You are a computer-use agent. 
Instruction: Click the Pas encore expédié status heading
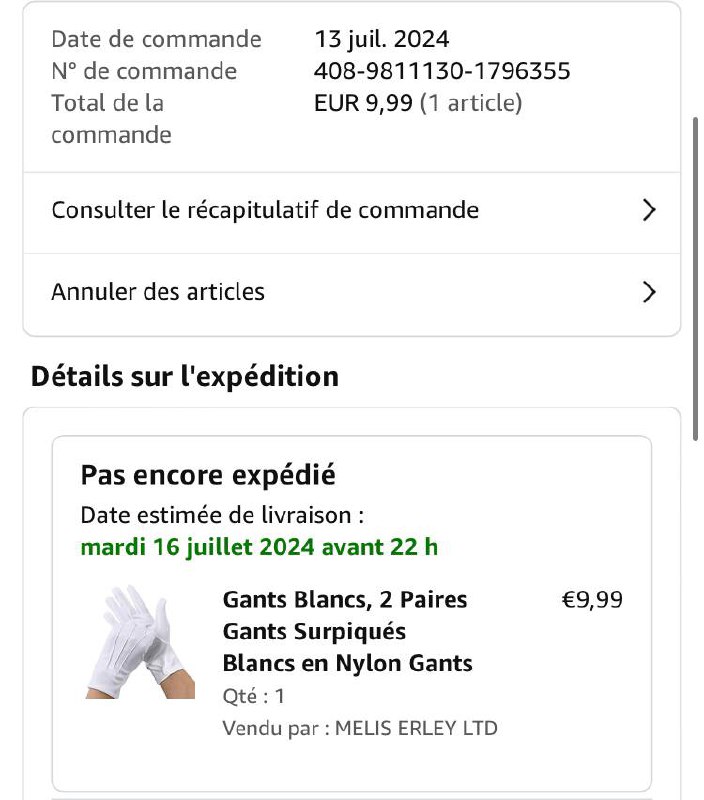coord(208,476)
